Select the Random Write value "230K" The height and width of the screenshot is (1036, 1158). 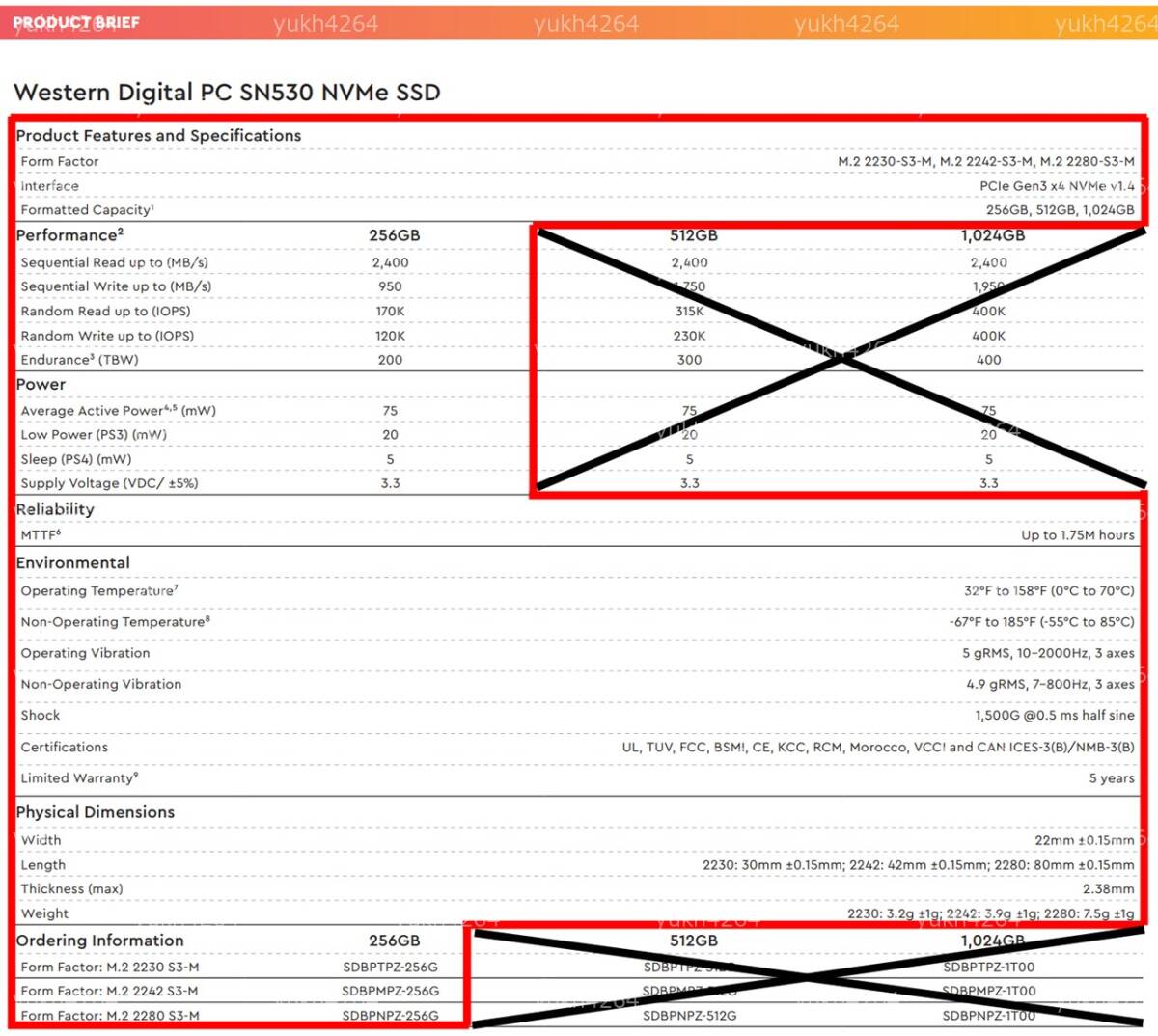point(690,336)
